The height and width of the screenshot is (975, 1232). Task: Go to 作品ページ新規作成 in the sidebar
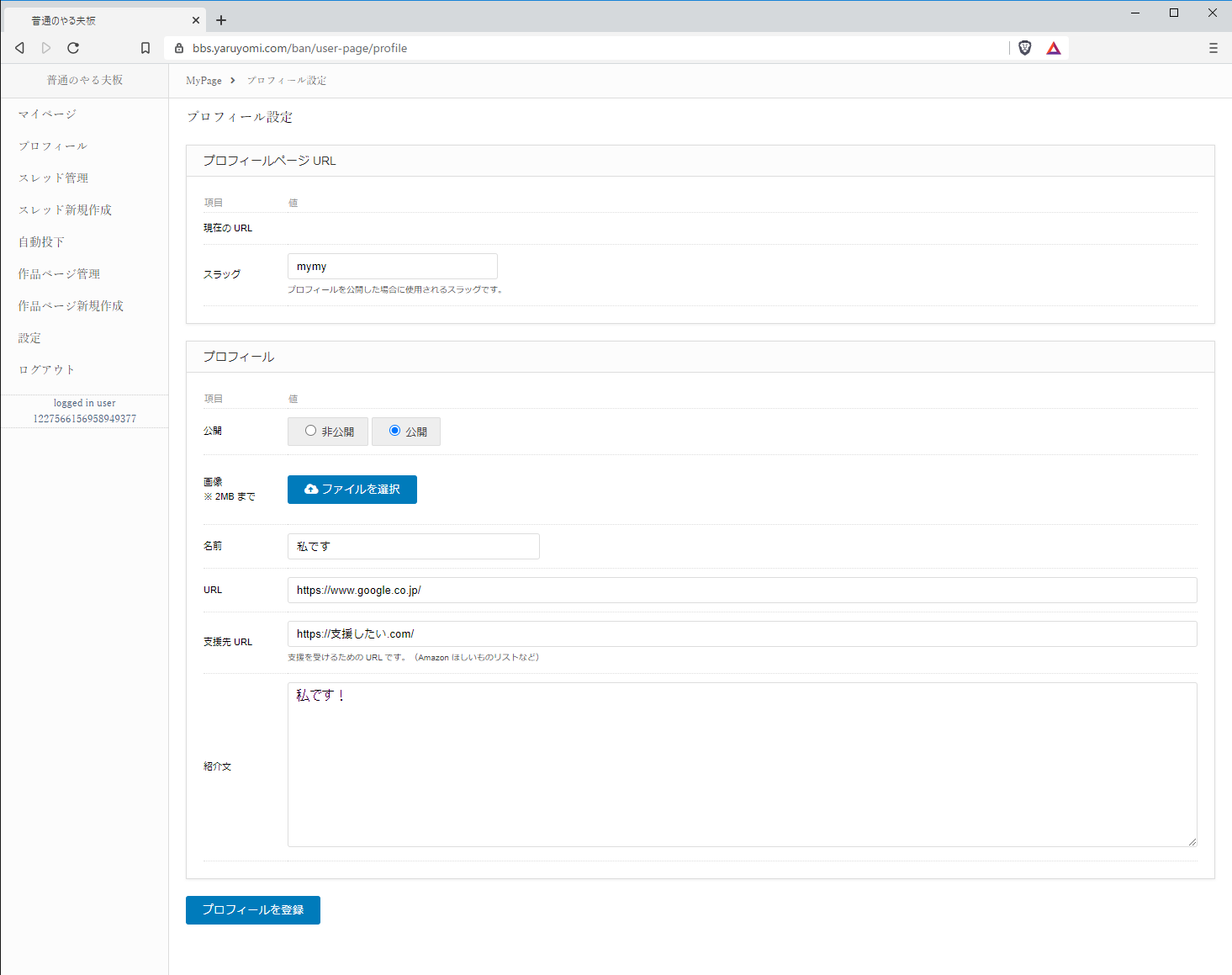(71, 305)
